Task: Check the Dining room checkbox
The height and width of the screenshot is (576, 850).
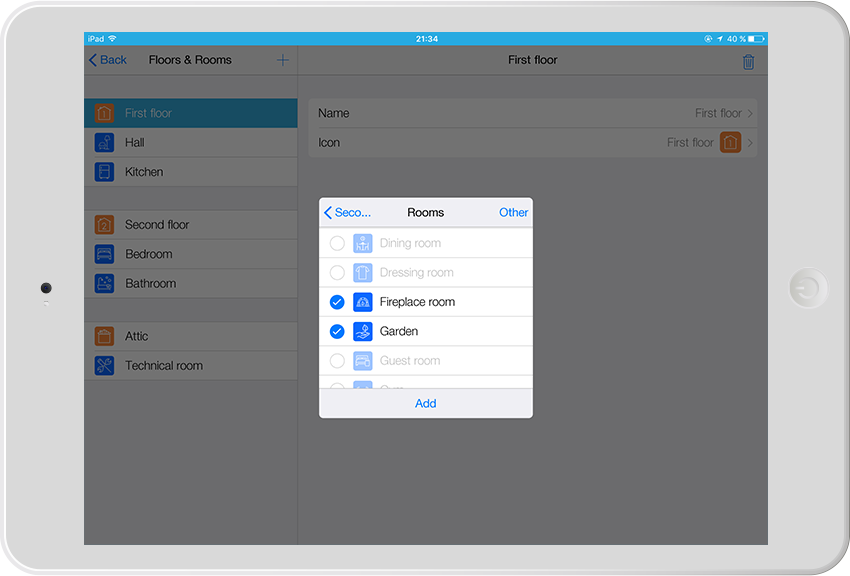Action: tap(337, 243)
